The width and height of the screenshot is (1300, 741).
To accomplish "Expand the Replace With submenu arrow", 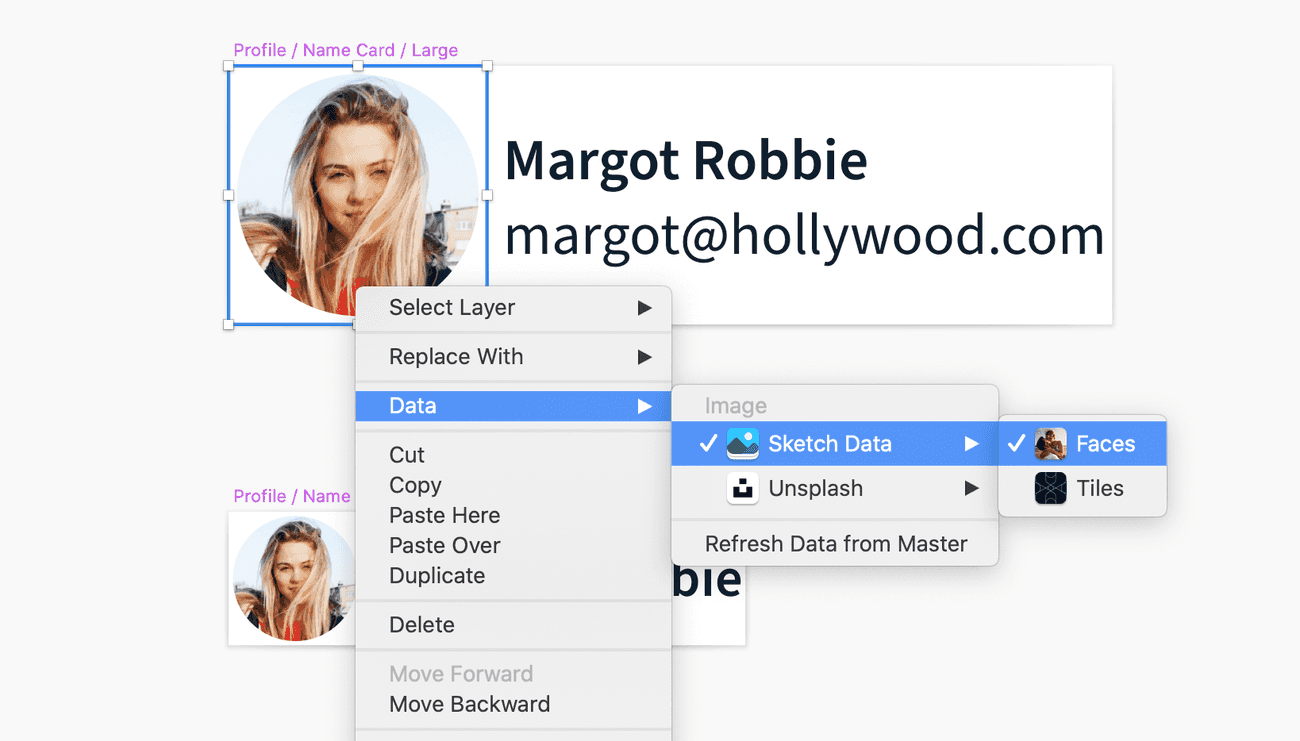I will 645,357.
